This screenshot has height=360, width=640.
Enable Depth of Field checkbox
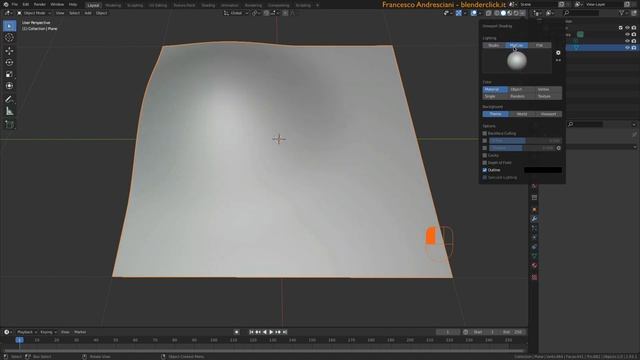tap(485, 163)
